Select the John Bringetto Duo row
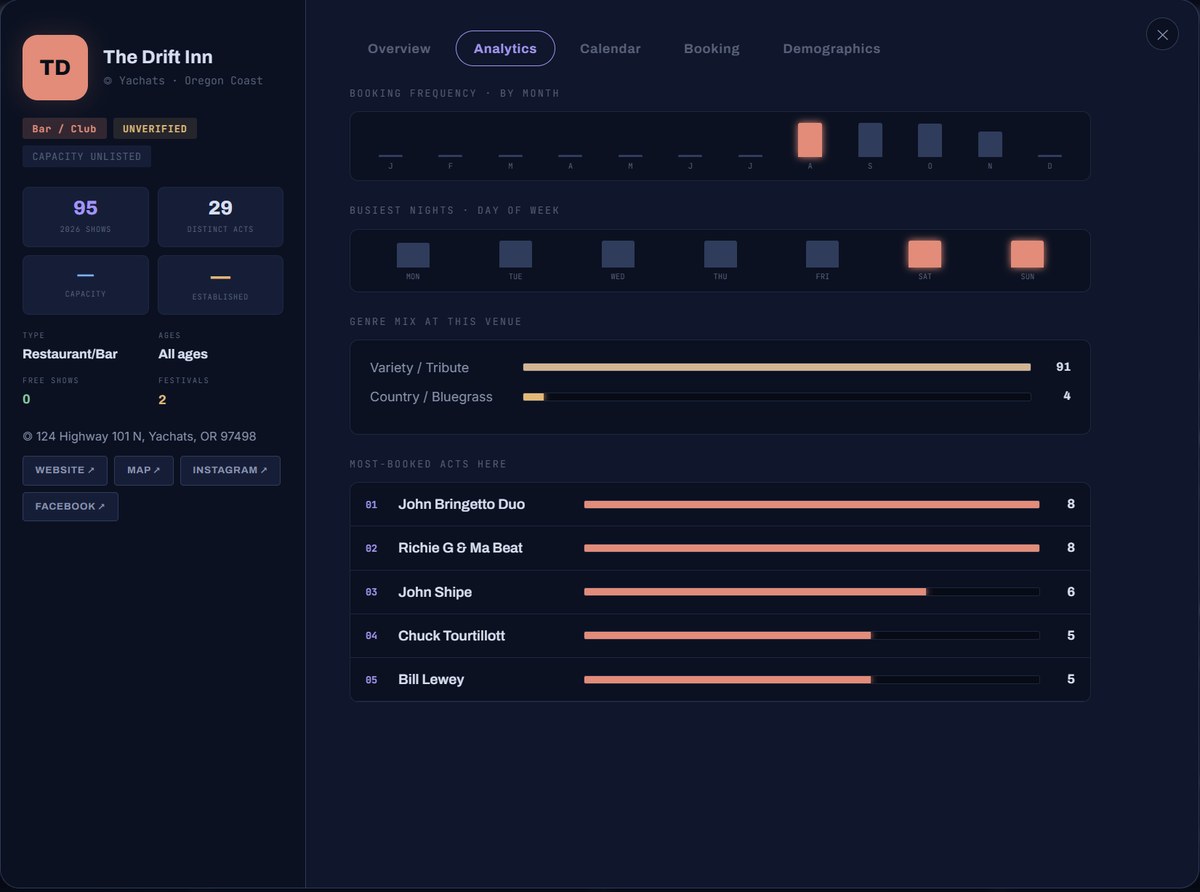Image resolution: width=1200 pixels, height=892 pixels. tap(720, 505)
